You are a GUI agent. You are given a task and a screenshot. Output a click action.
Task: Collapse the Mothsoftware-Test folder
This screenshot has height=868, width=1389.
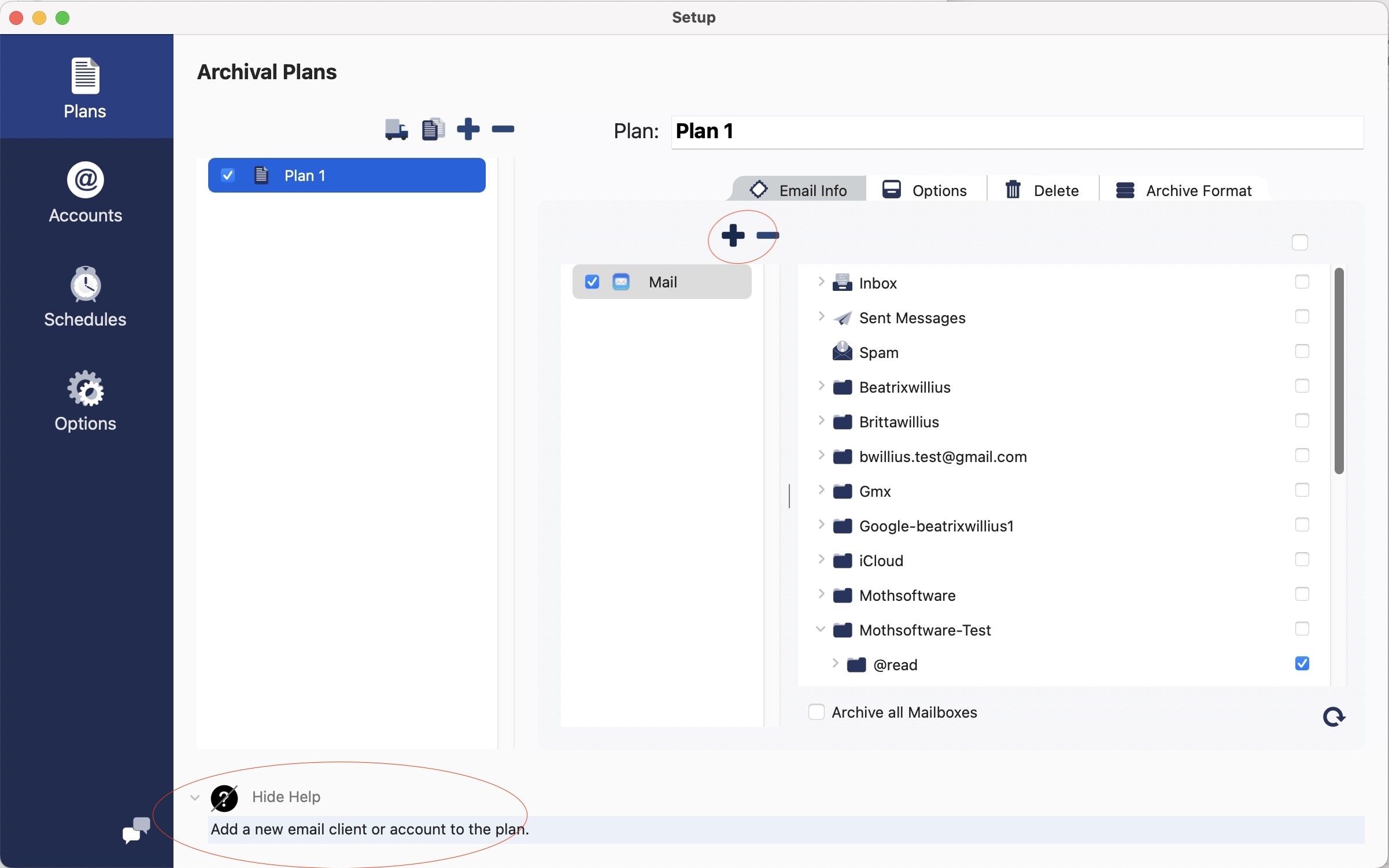(820, 629)
